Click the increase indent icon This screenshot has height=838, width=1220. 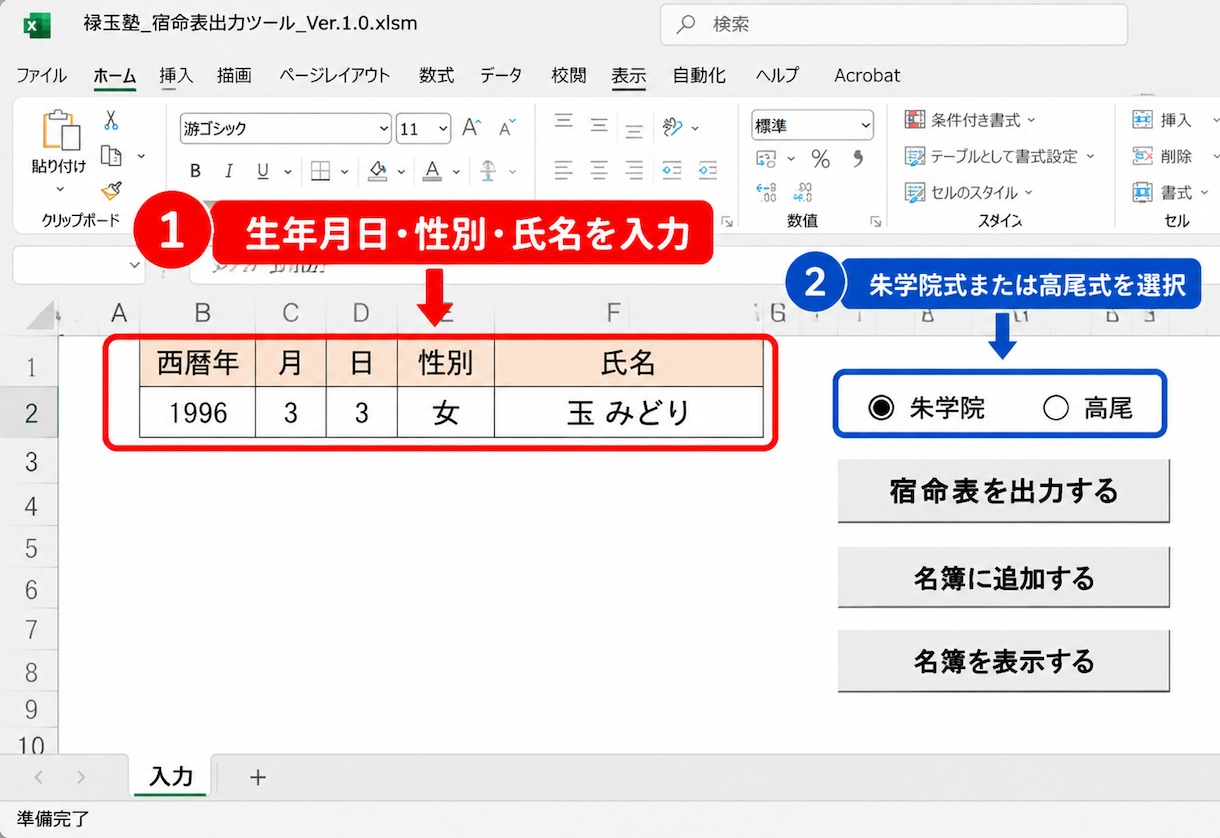[708, 169]
